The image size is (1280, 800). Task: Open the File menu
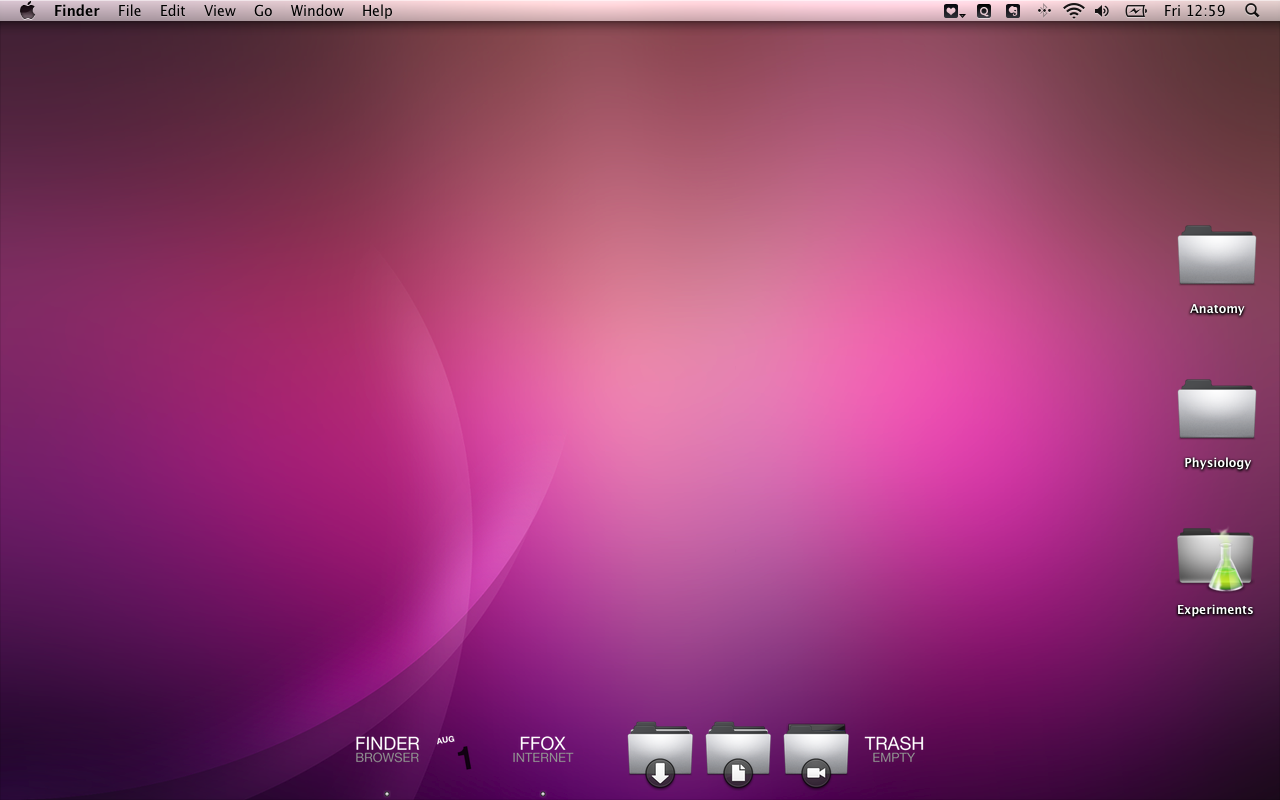(129, 11)
